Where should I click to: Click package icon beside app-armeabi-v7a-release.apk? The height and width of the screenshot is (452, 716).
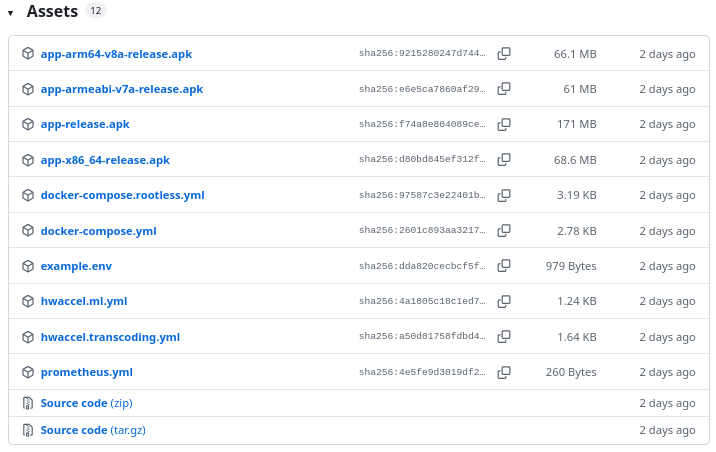point(28,89)
